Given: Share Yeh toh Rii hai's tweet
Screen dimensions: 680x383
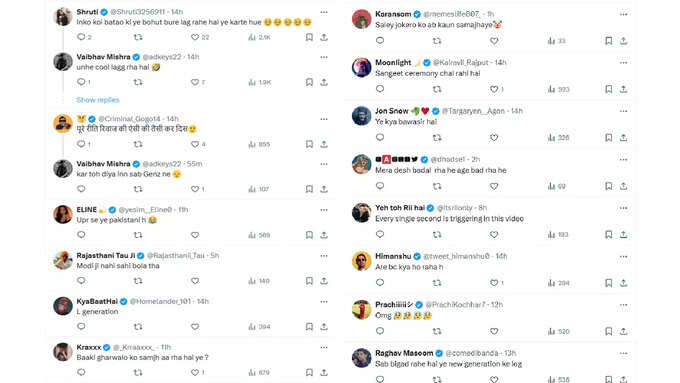Looking at the screenshot, I should coord(624,235).
